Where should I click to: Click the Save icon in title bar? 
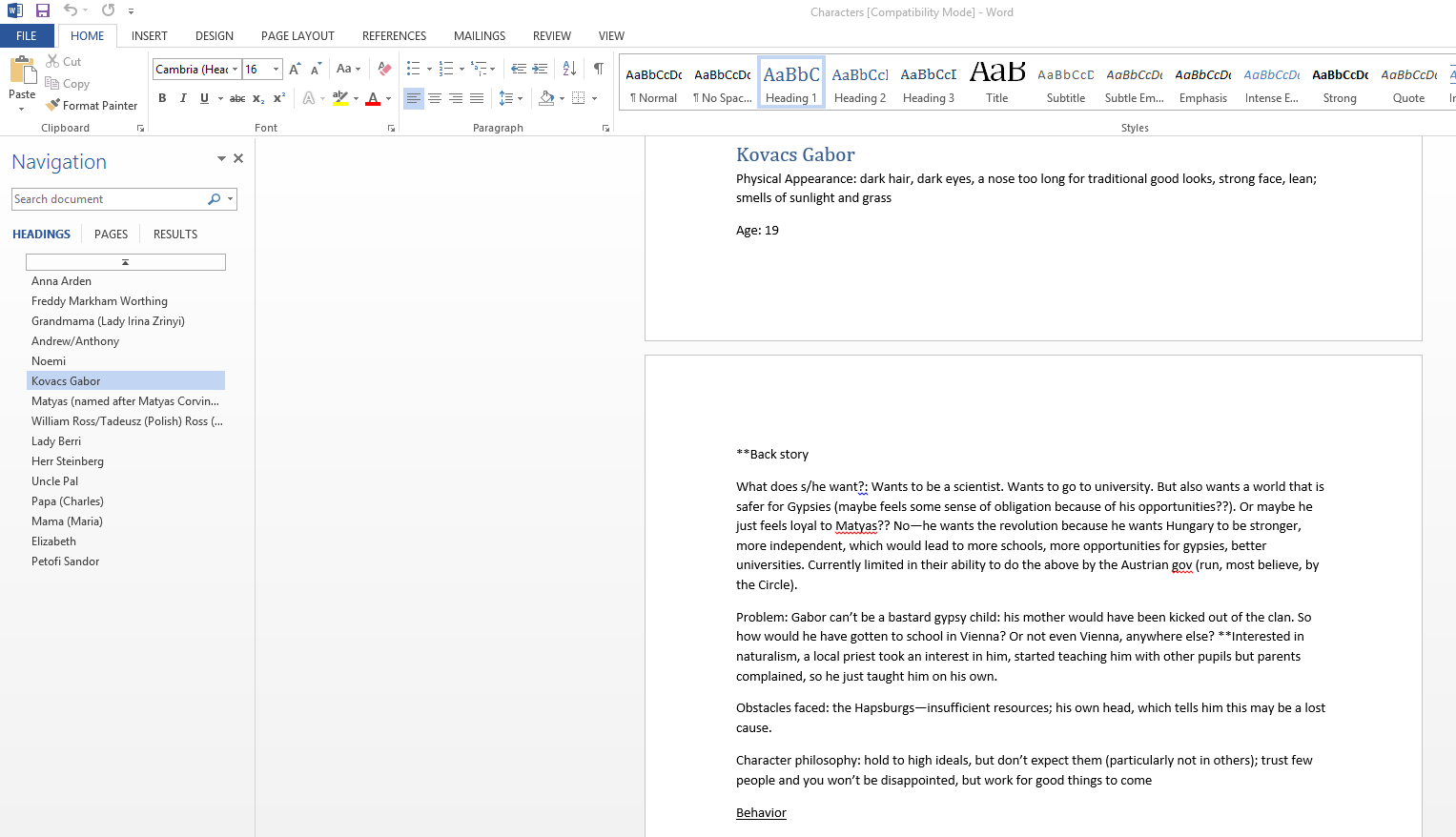43,10
